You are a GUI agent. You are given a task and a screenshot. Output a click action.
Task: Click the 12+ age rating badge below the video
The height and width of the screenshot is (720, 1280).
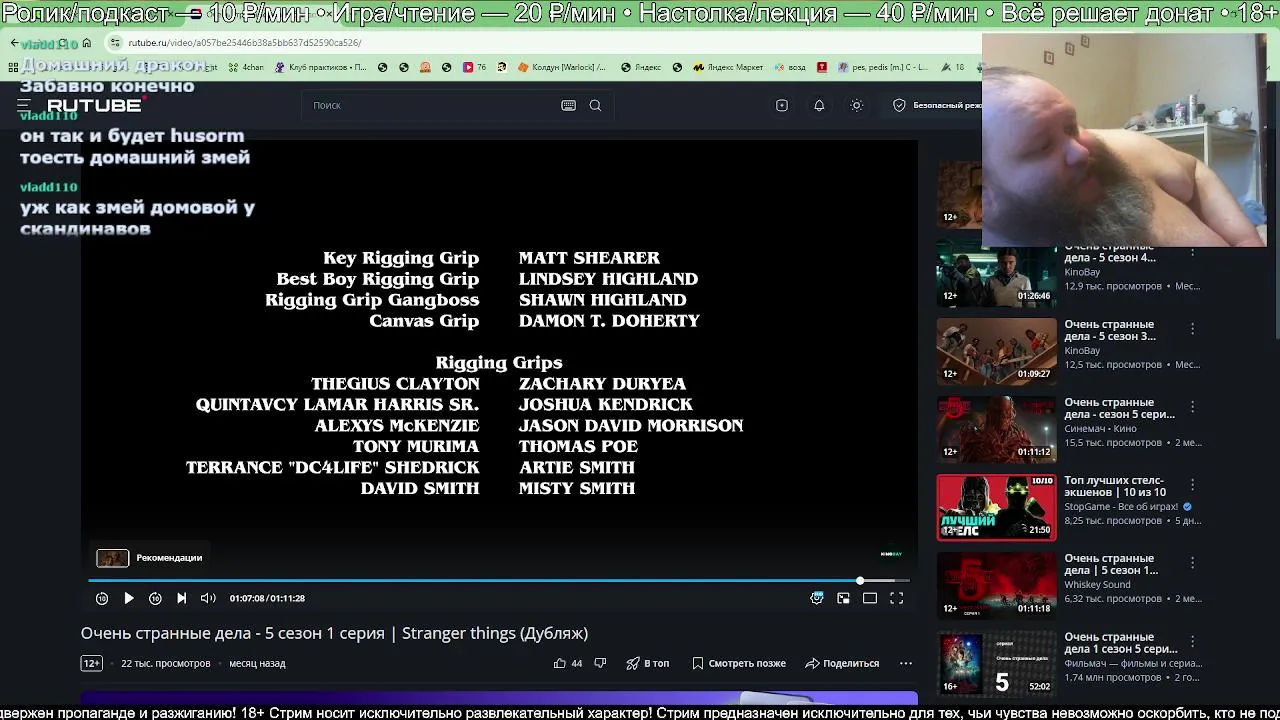coord(91,663)
